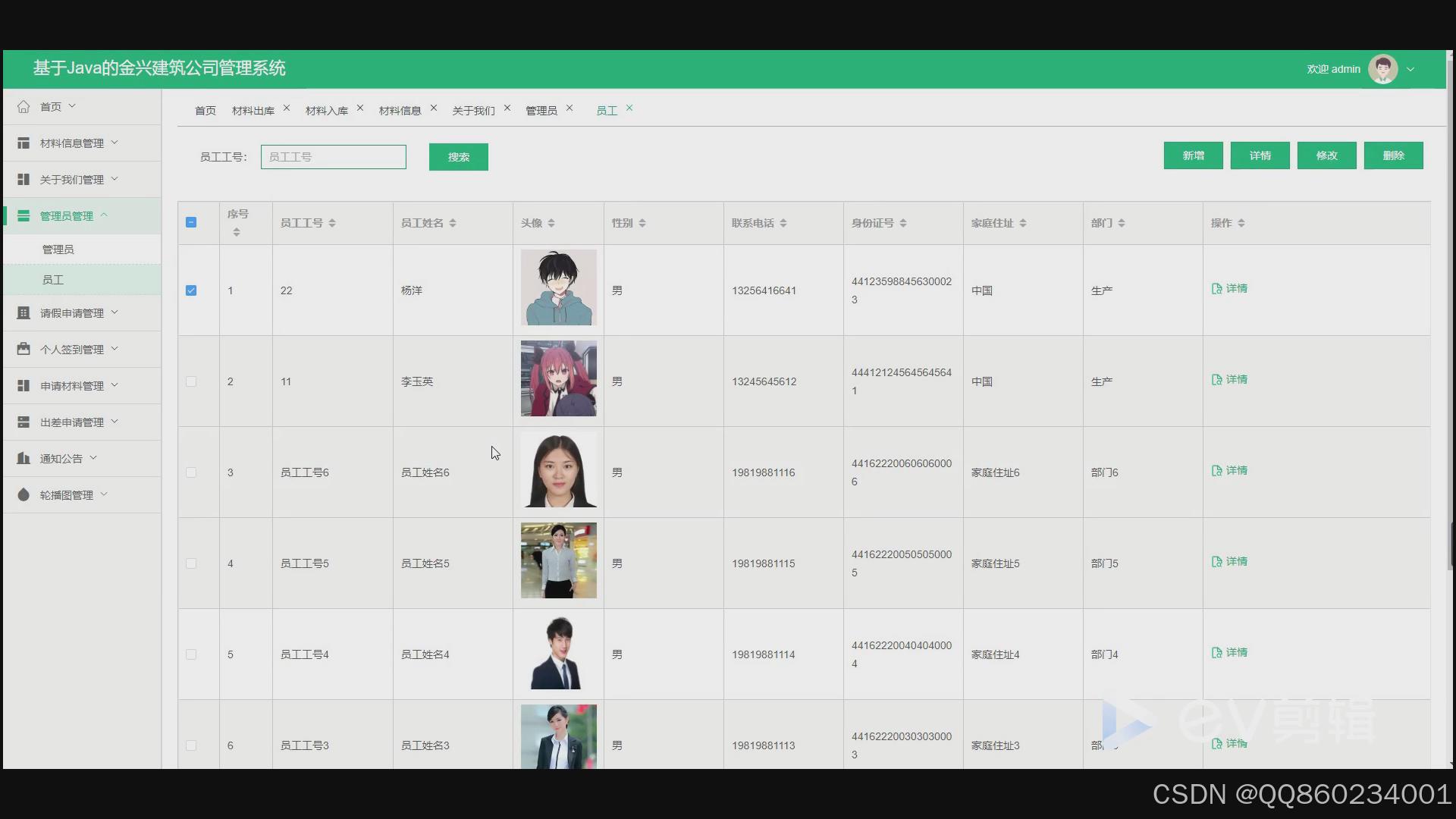1456x819 pixels.
Task: Close the 材料出库 tab
Action: [287, 108]
